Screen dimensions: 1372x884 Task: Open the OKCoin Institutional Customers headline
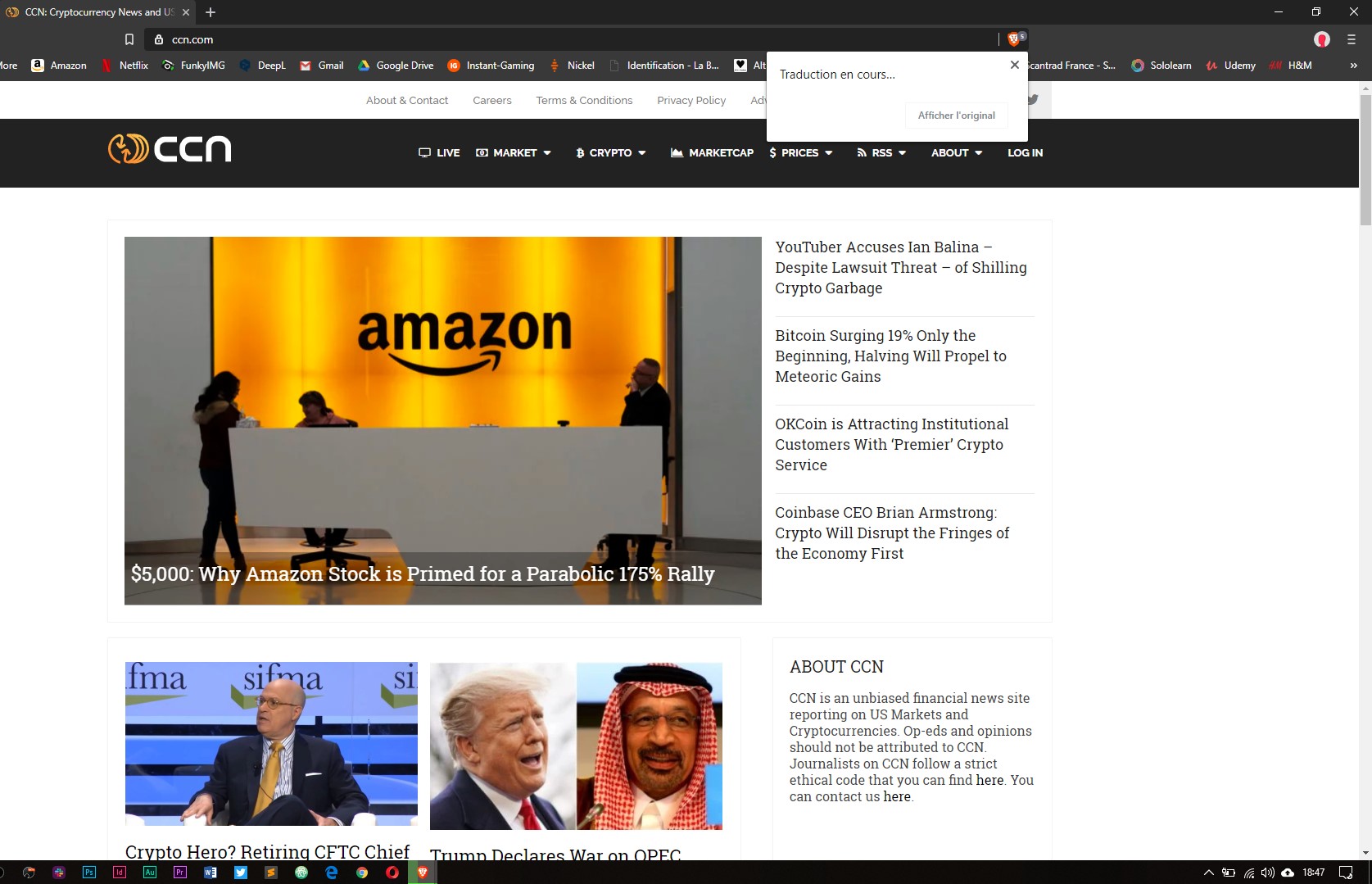point(892,445)
